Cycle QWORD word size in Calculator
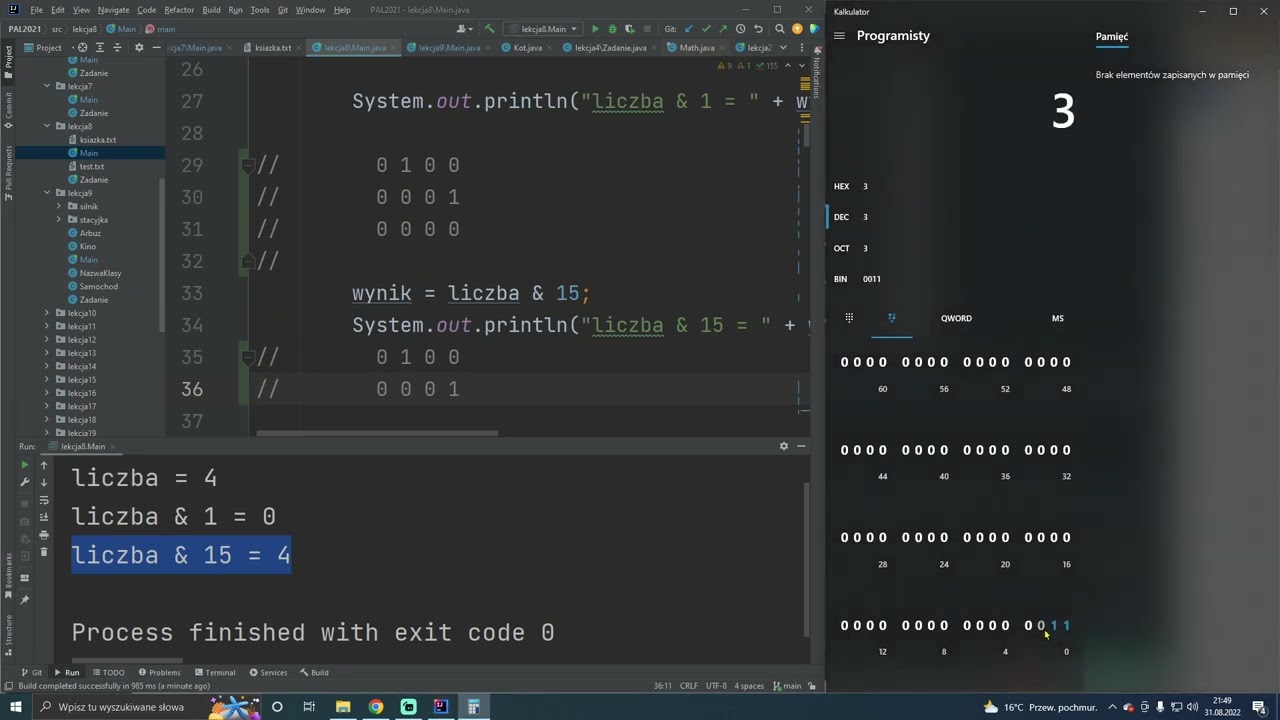The width and height of the screenshot is (1280, 720). [956, 318]
